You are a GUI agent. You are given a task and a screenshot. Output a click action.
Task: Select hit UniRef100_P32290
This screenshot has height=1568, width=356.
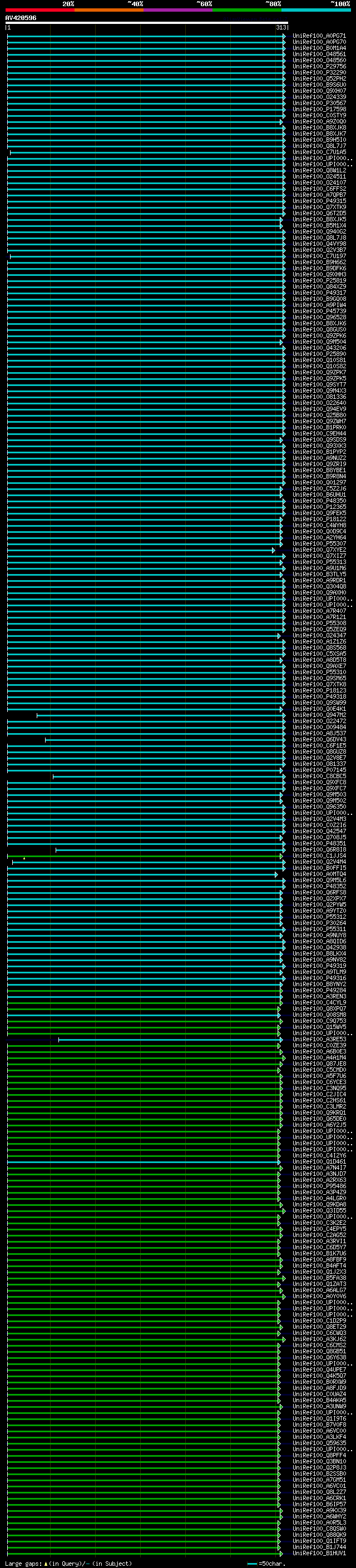pos(319,72)
